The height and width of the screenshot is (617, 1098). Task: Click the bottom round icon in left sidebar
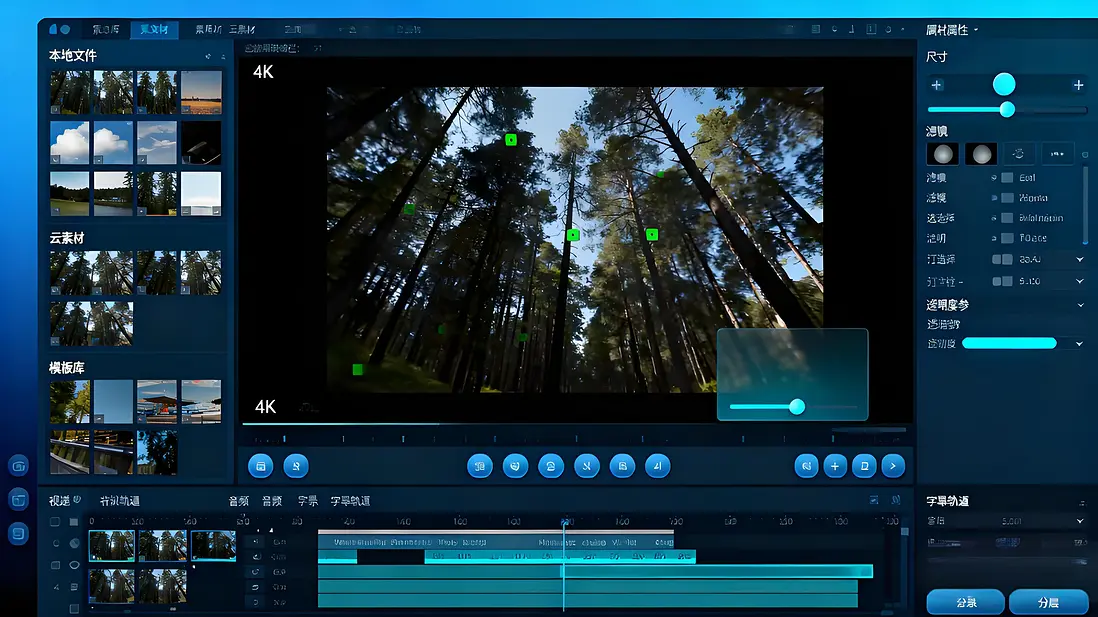[18, 534]
